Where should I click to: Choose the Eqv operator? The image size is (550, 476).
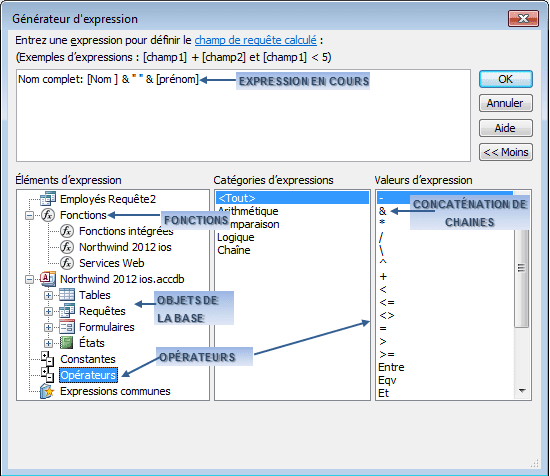click(x=387, y=380)
